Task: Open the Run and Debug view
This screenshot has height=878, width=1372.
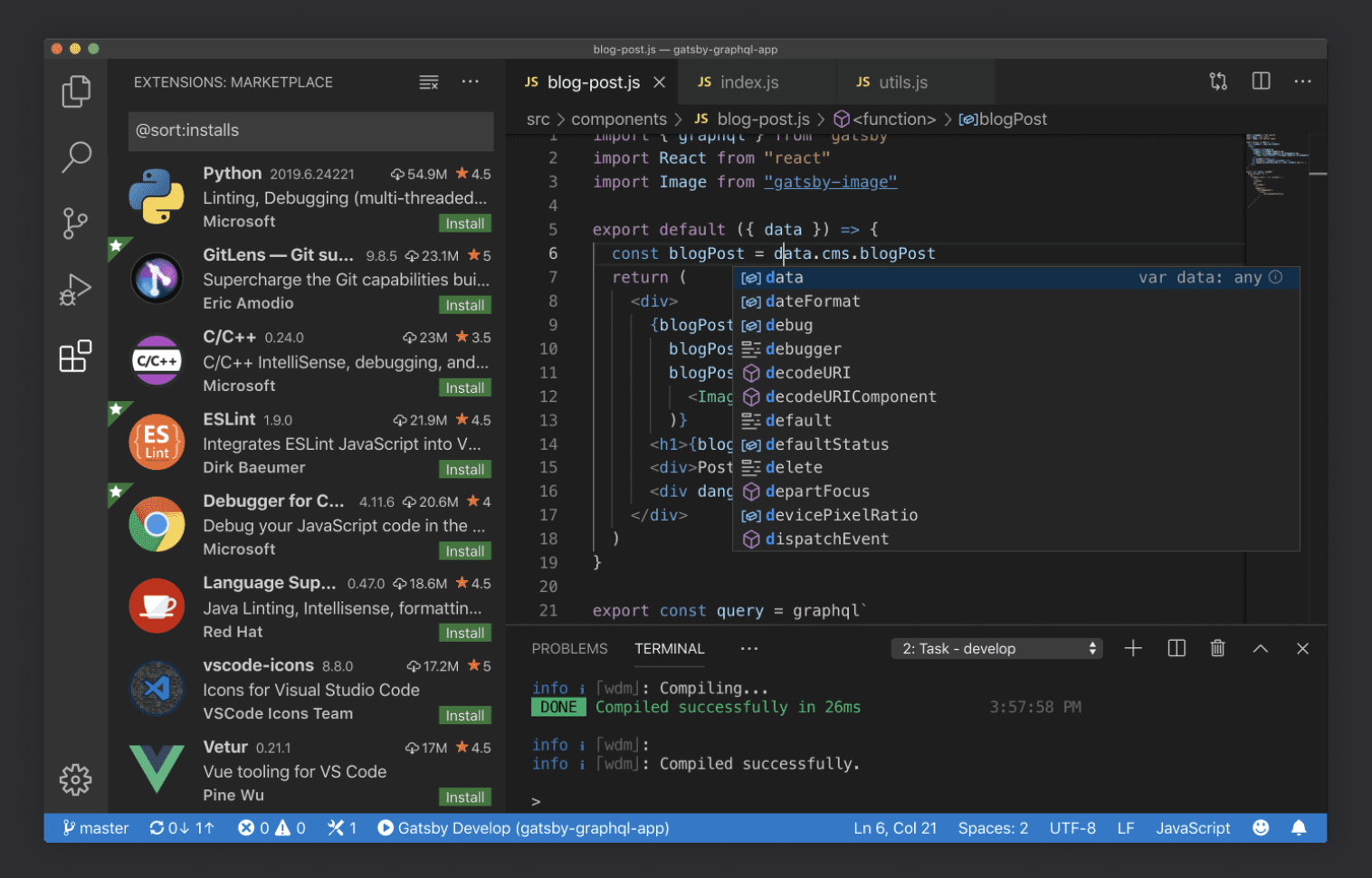Action: click(x=76, y=290)
